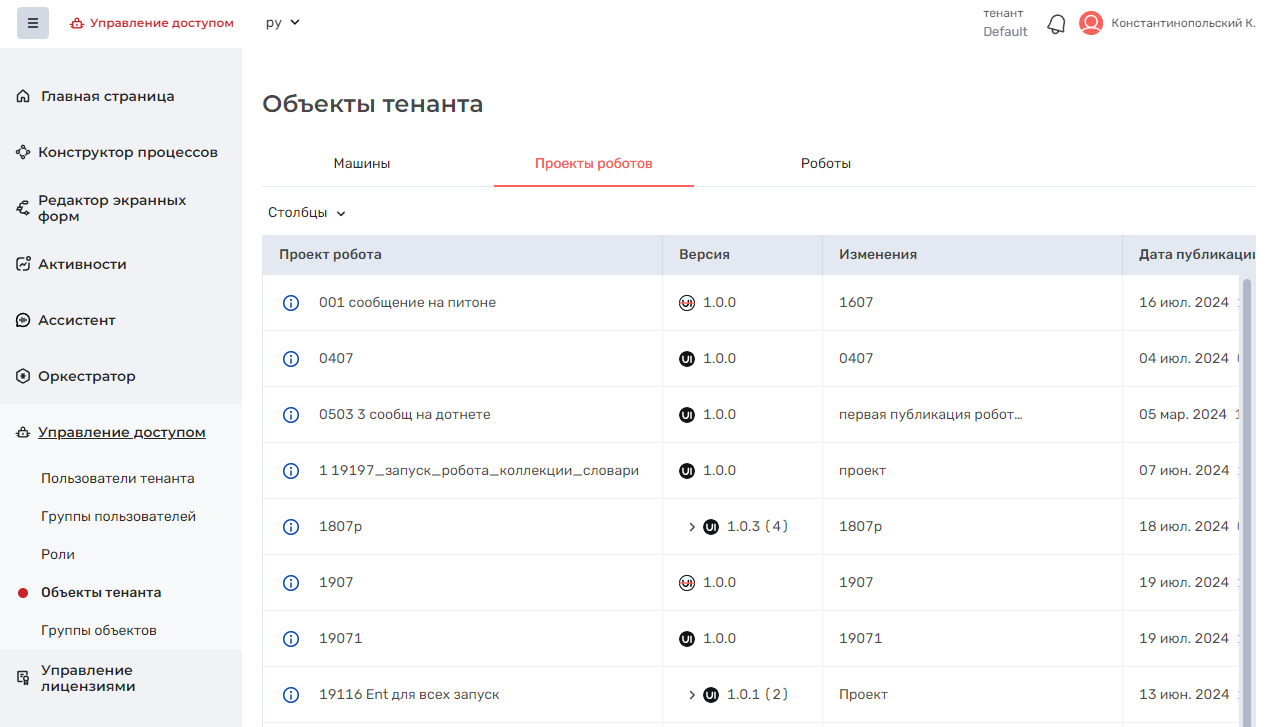Screen dimensions: 1270x727
Task: Go to Пользователи тенанта
Action: [118, 479]
